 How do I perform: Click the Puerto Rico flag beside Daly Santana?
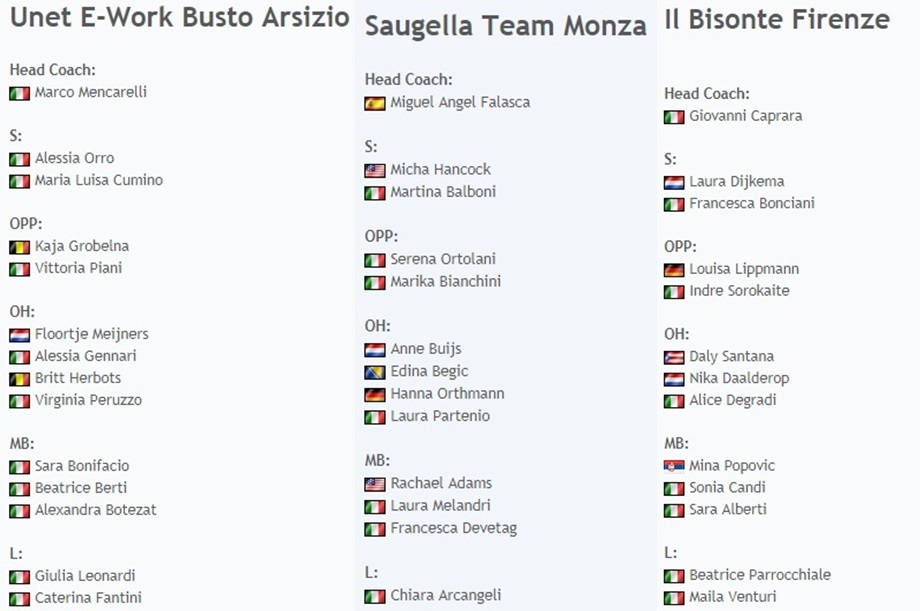pyautogui.click(x=674, y=357)
